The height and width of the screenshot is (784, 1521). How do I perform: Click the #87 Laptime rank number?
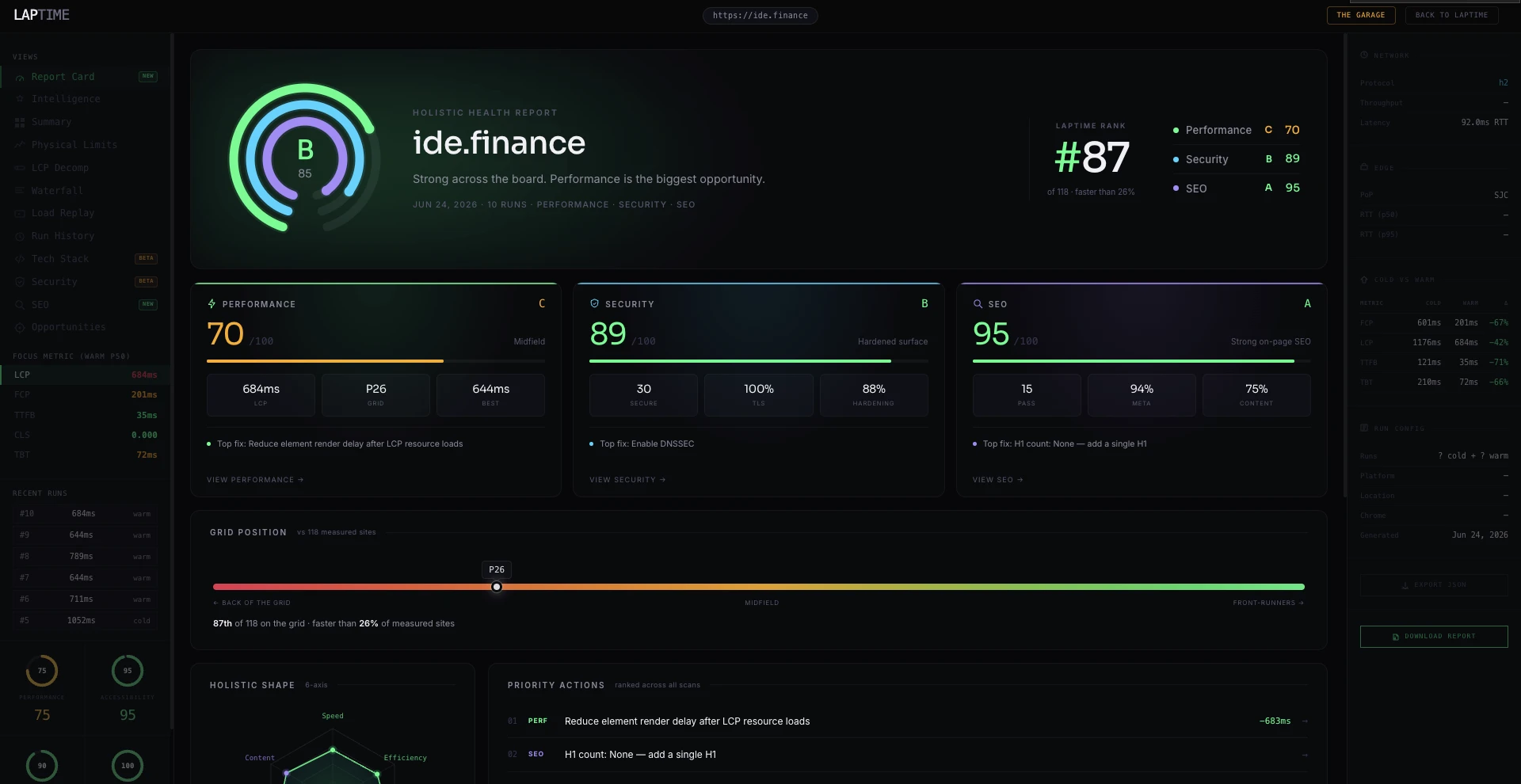click(1091, 158)
